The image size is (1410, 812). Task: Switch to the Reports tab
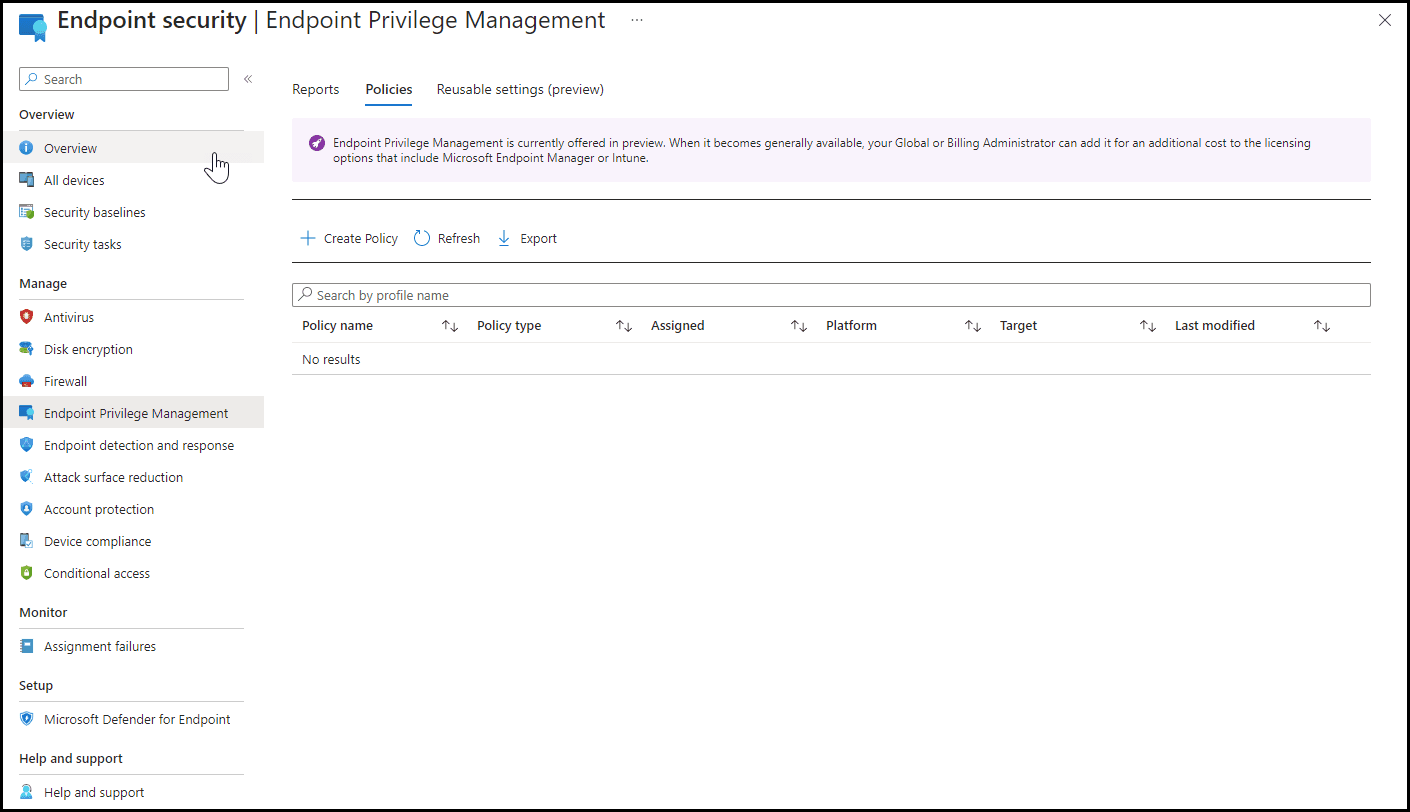[315, 89]
